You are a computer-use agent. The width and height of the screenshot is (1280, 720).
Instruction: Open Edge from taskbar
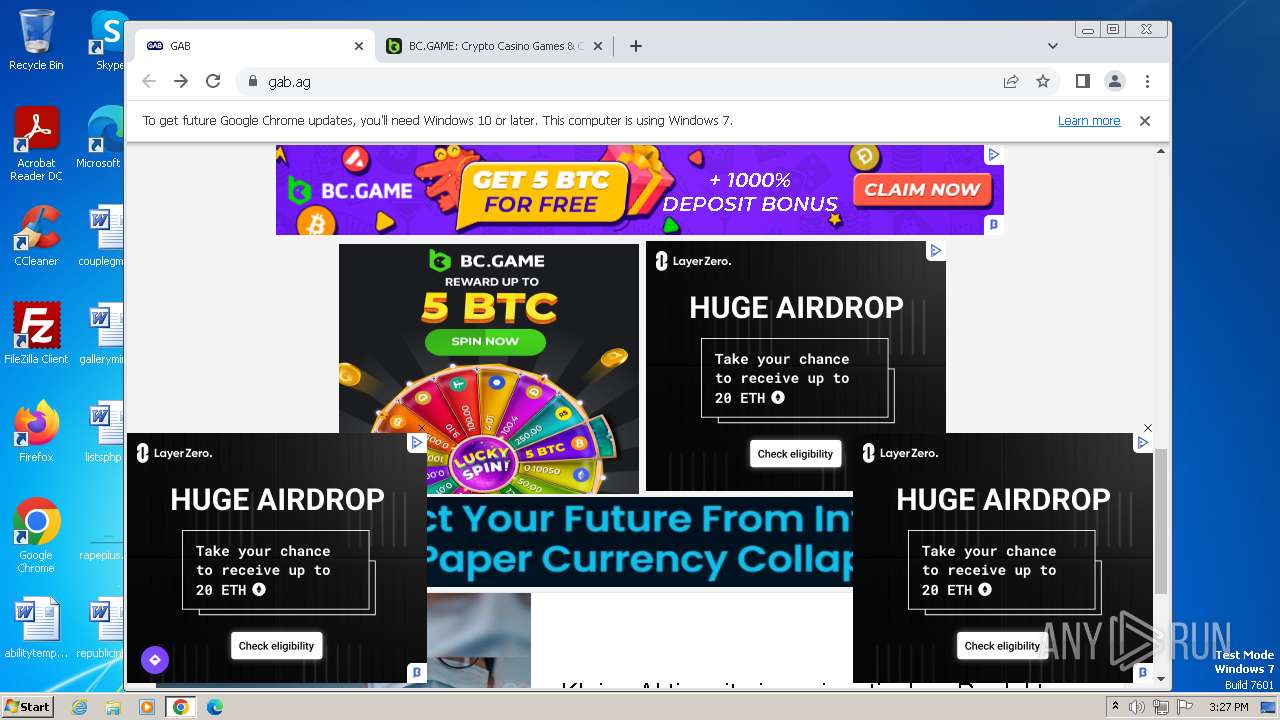pos(215,707)
